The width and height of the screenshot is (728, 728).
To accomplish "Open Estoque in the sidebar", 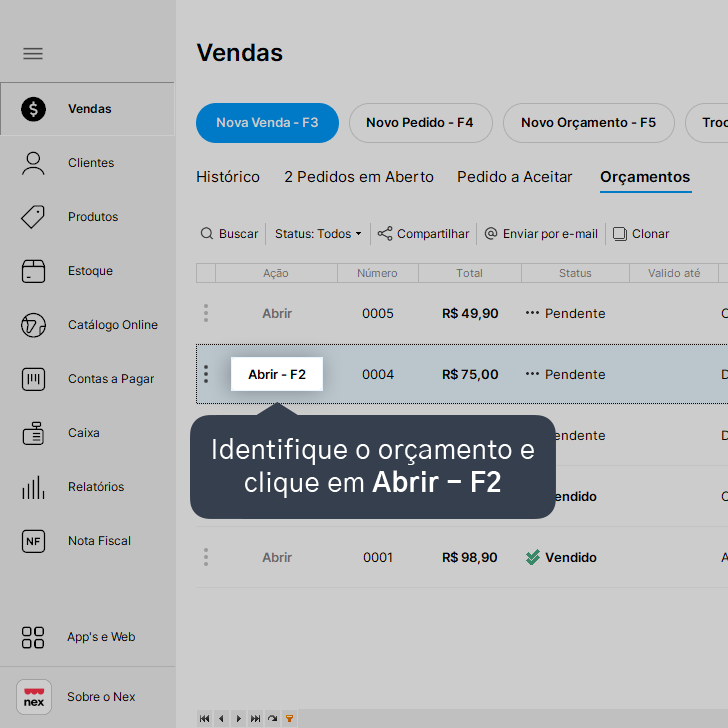I will click(91, 271).
